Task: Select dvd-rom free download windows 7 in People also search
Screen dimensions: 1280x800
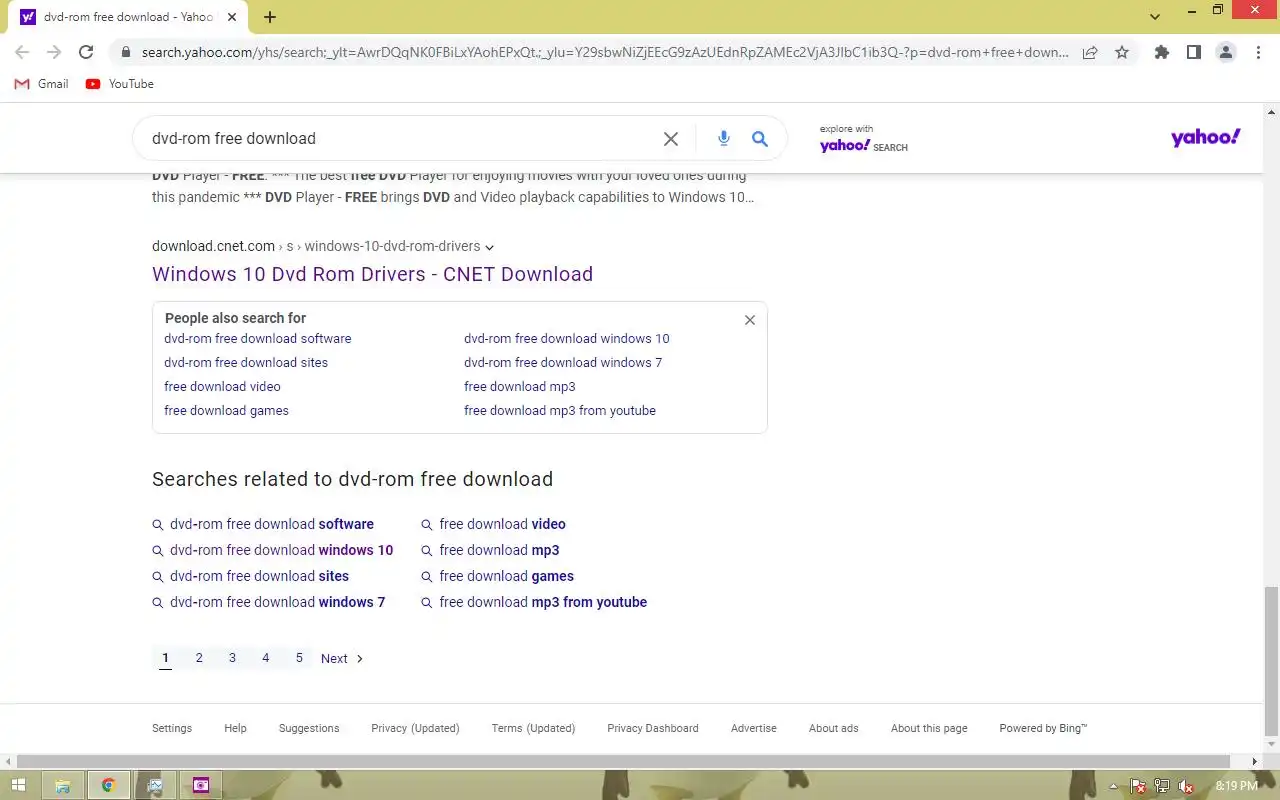Action: (563, 363)
